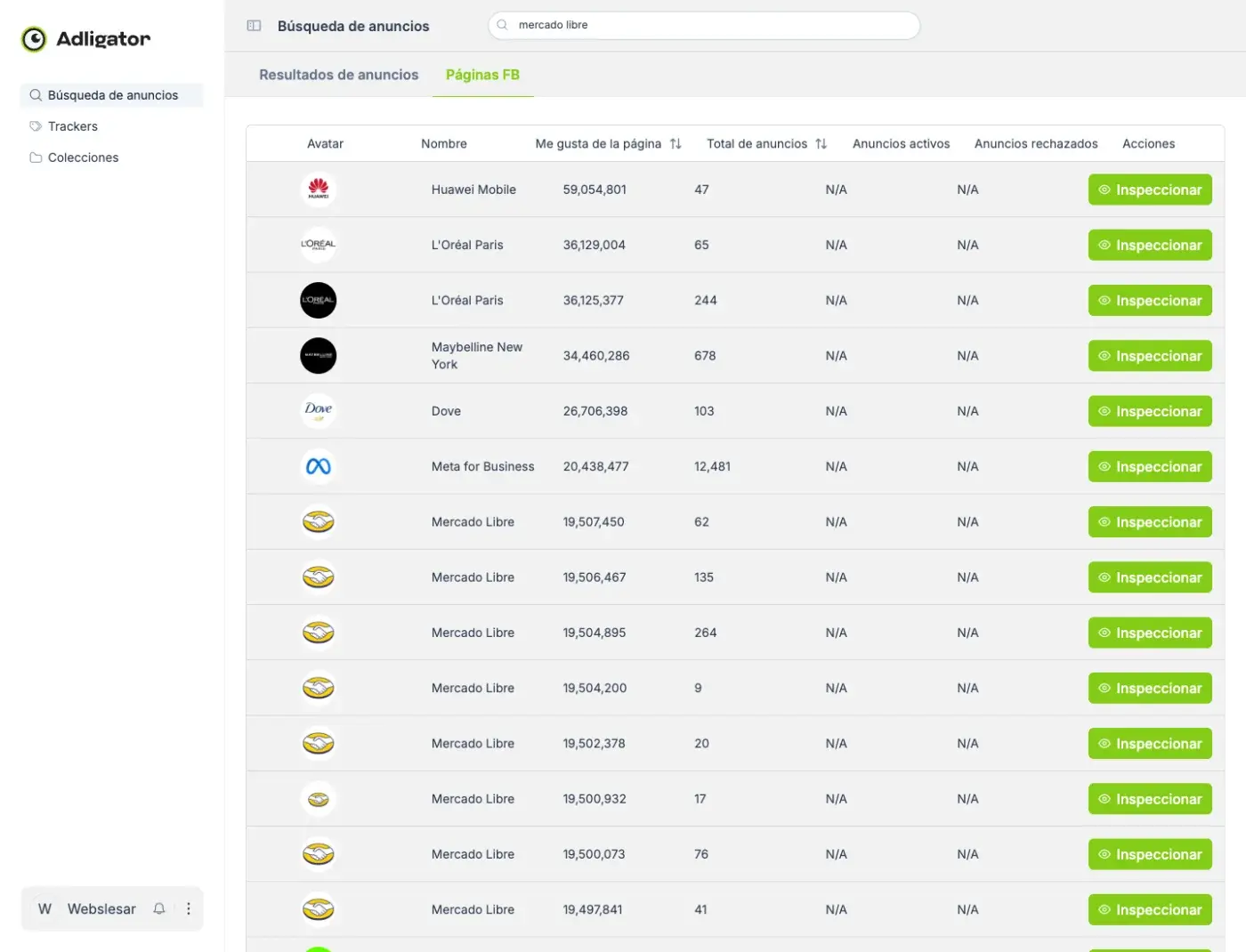Viewport: 1246px width, 952px height.
Task: Click the Dove name cell
Action: (446, 411)
